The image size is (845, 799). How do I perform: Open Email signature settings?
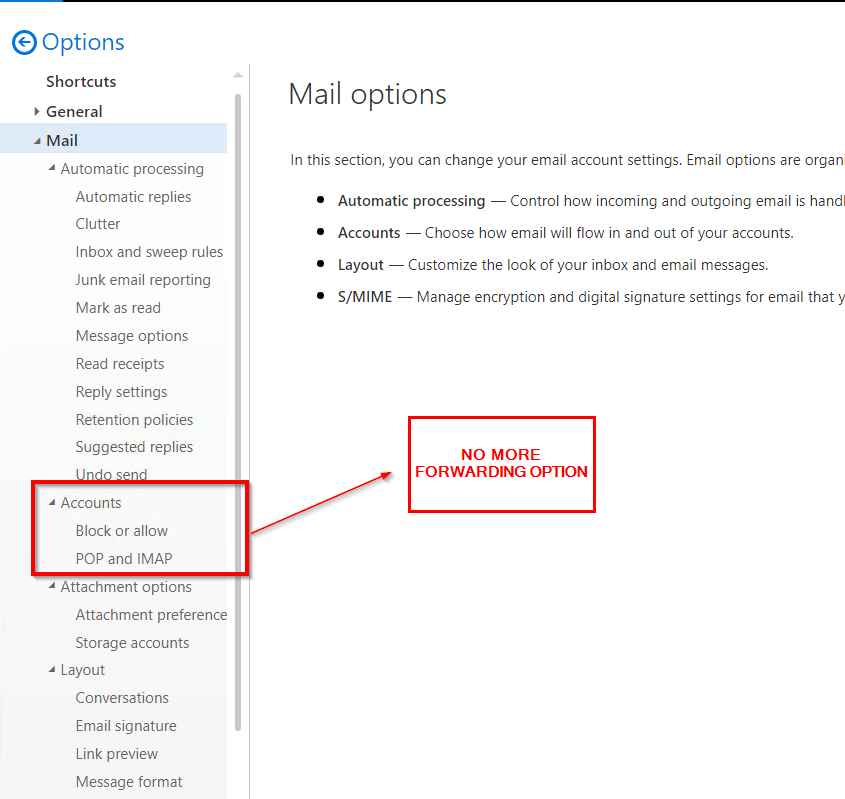126,726
